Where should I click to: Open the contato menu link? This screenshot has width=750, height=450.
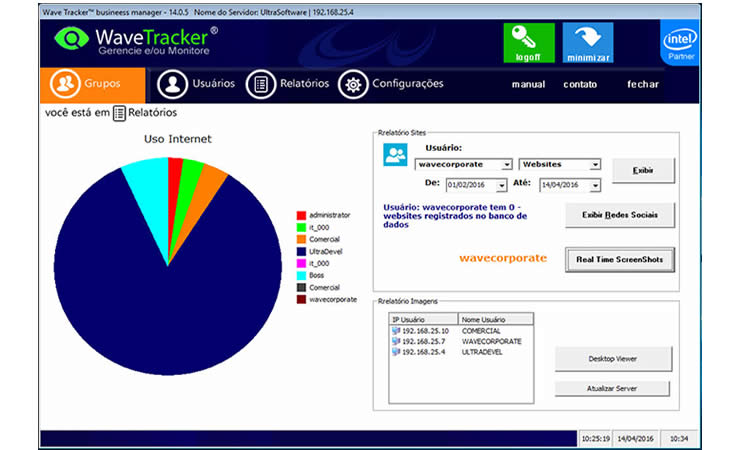580,85
